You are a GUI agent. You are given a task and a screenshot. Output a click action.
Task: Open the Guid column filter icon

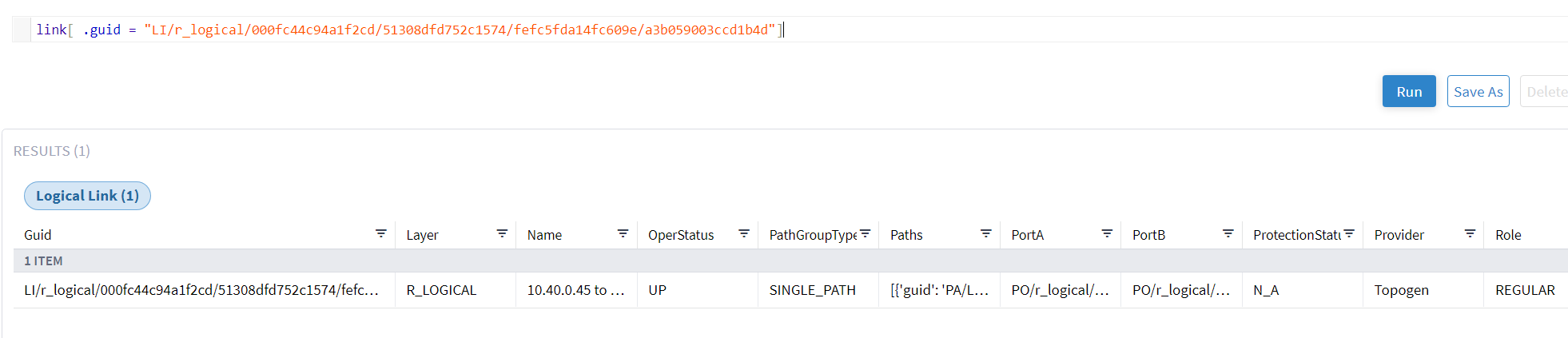coord(380,233)
